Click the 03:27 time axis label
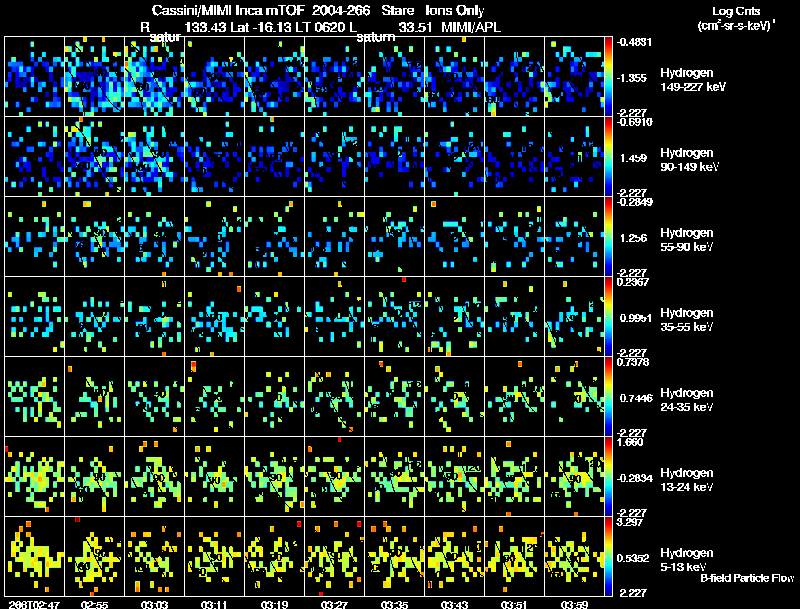This screenshot has width=800, height=609. click(x=334, y=604)
